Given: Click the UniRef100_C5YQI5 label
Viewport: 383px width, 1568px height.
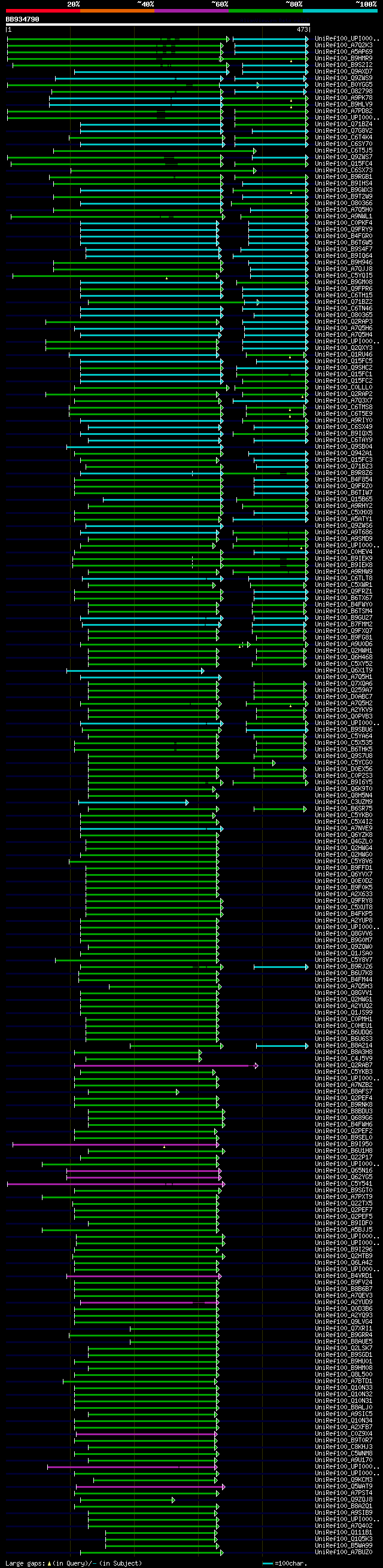Looking at the screenshot, I should pyautogui.click(x=344, y=276).
